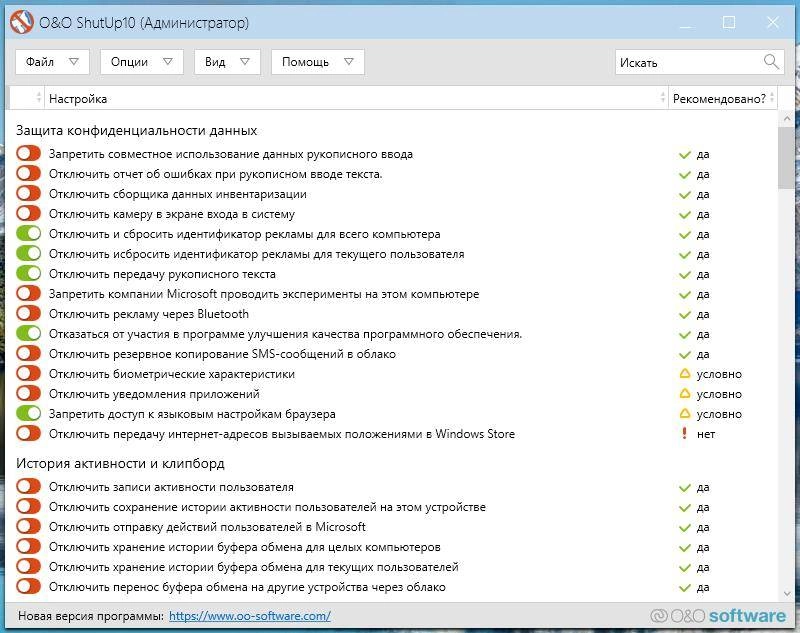This screenshot has width=800, height=633.
Task: Toggle activity history saving on this device switch
Action: 28,506
